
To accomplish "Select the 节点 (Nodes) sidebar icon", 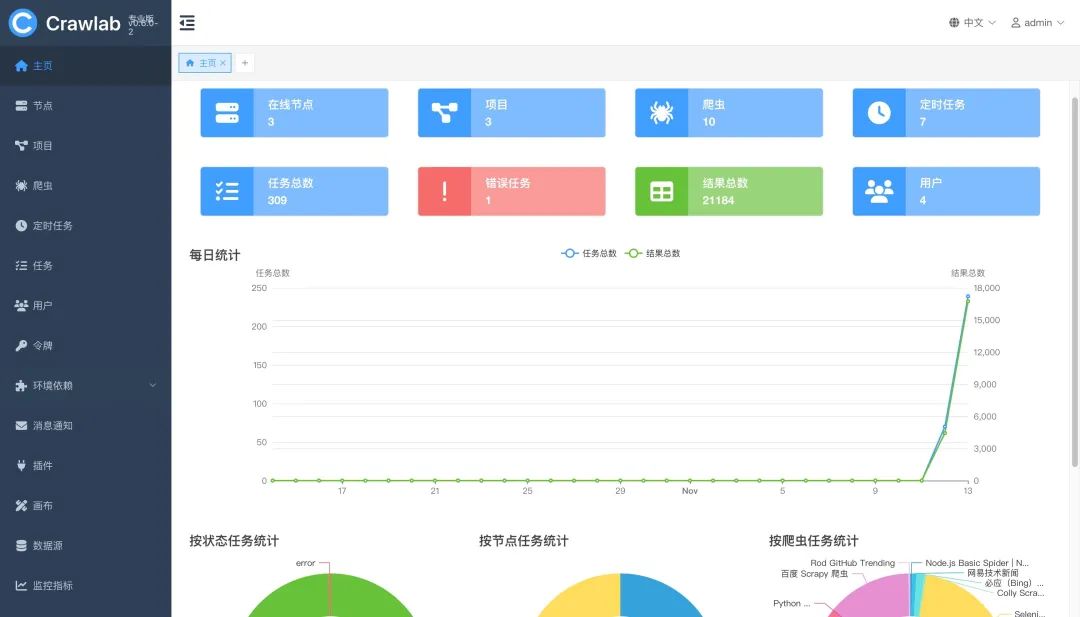I will 40,105.
